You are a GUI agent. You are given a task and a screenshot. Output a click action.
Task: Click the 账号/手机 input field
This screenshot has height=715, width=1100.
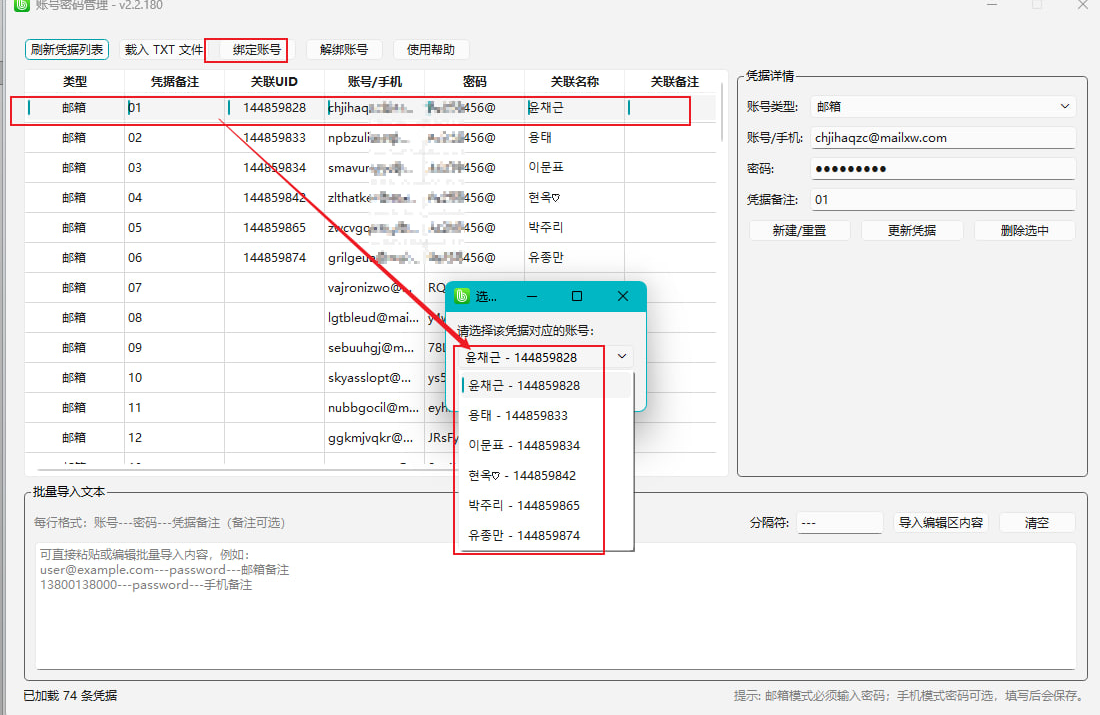click(x=943, y=138)
